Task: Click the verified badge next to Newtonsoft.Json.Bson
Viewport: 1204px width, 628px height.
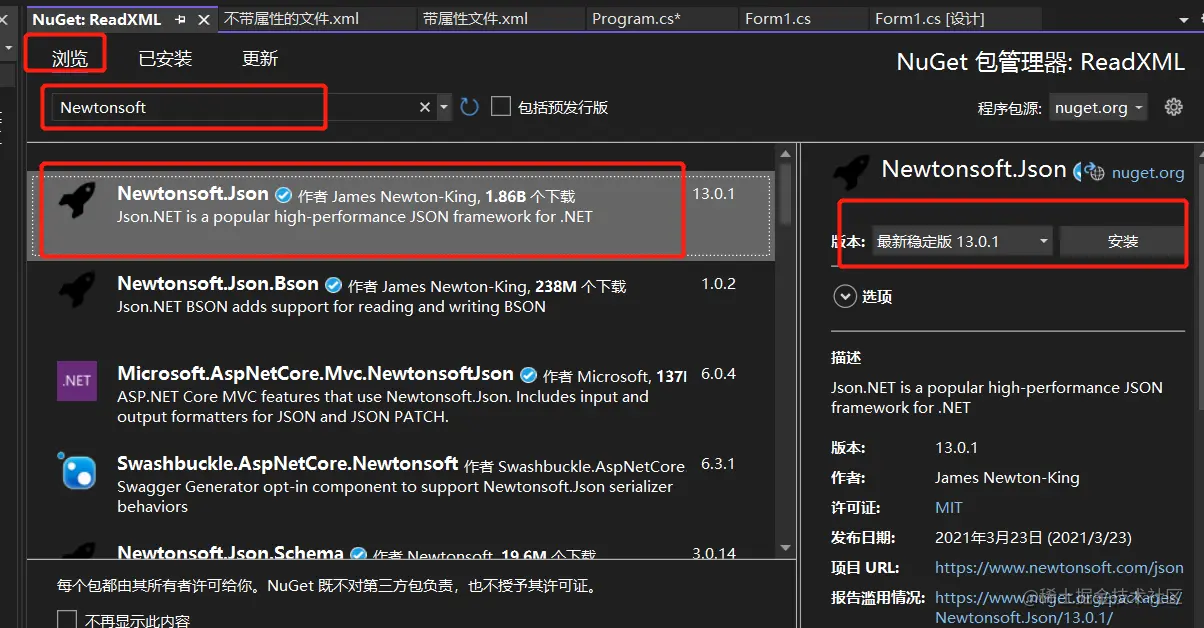Action: click(x=334, y=284)
